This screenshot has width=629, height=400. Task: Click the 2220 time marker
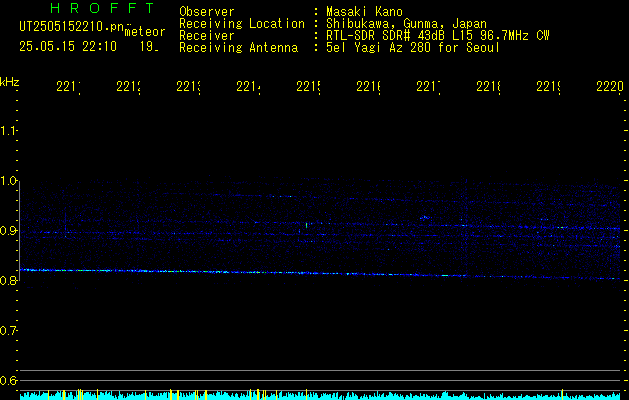[610, 87]
